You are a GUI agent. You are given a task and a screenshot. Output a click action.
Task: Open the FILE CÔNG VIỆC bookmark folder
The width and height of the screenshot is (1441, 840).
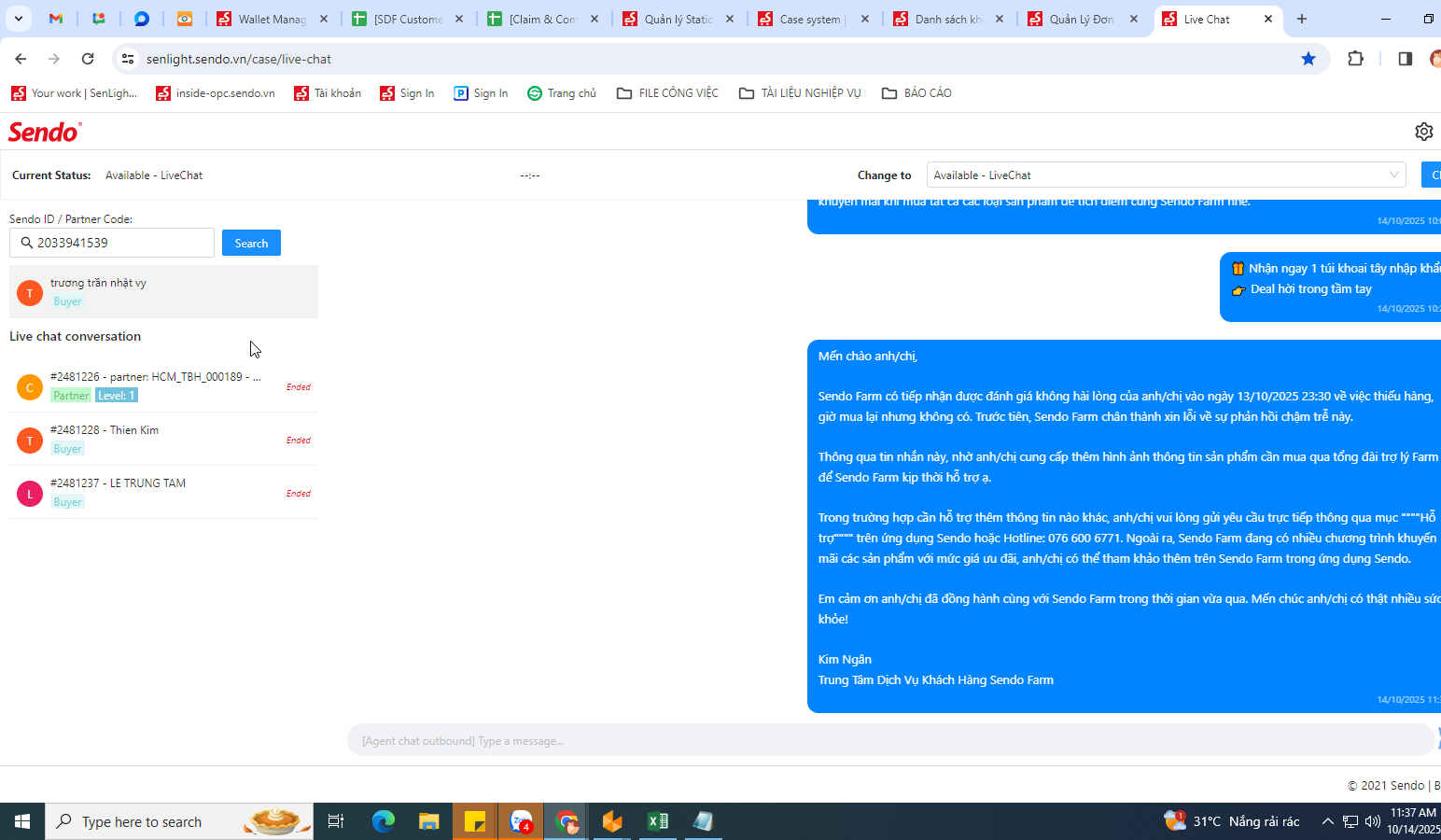(668, 92)
